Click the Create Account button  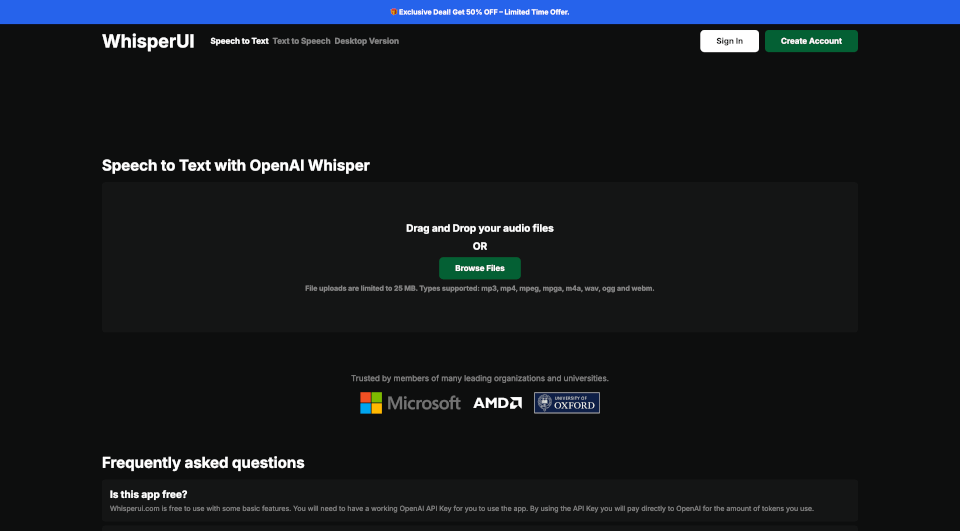811,41
